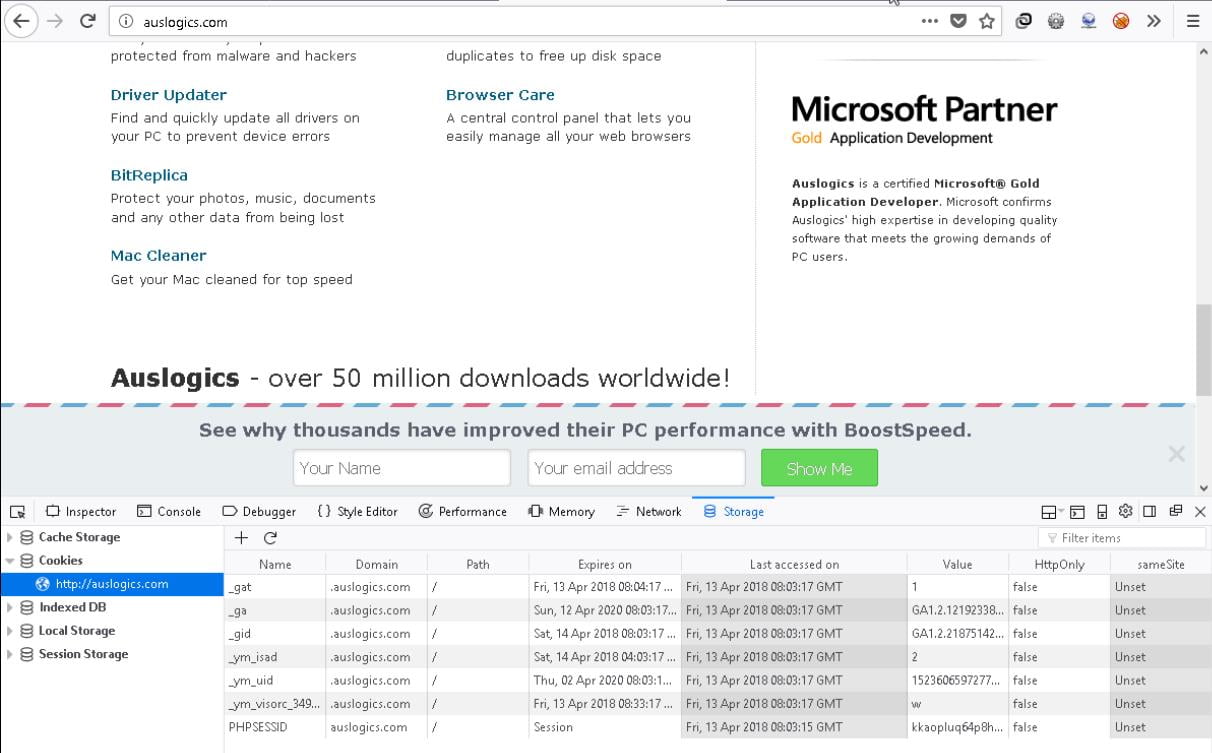Open the Driver Updater link
This screenshot has height=753, width=1212.
[168, 95]
